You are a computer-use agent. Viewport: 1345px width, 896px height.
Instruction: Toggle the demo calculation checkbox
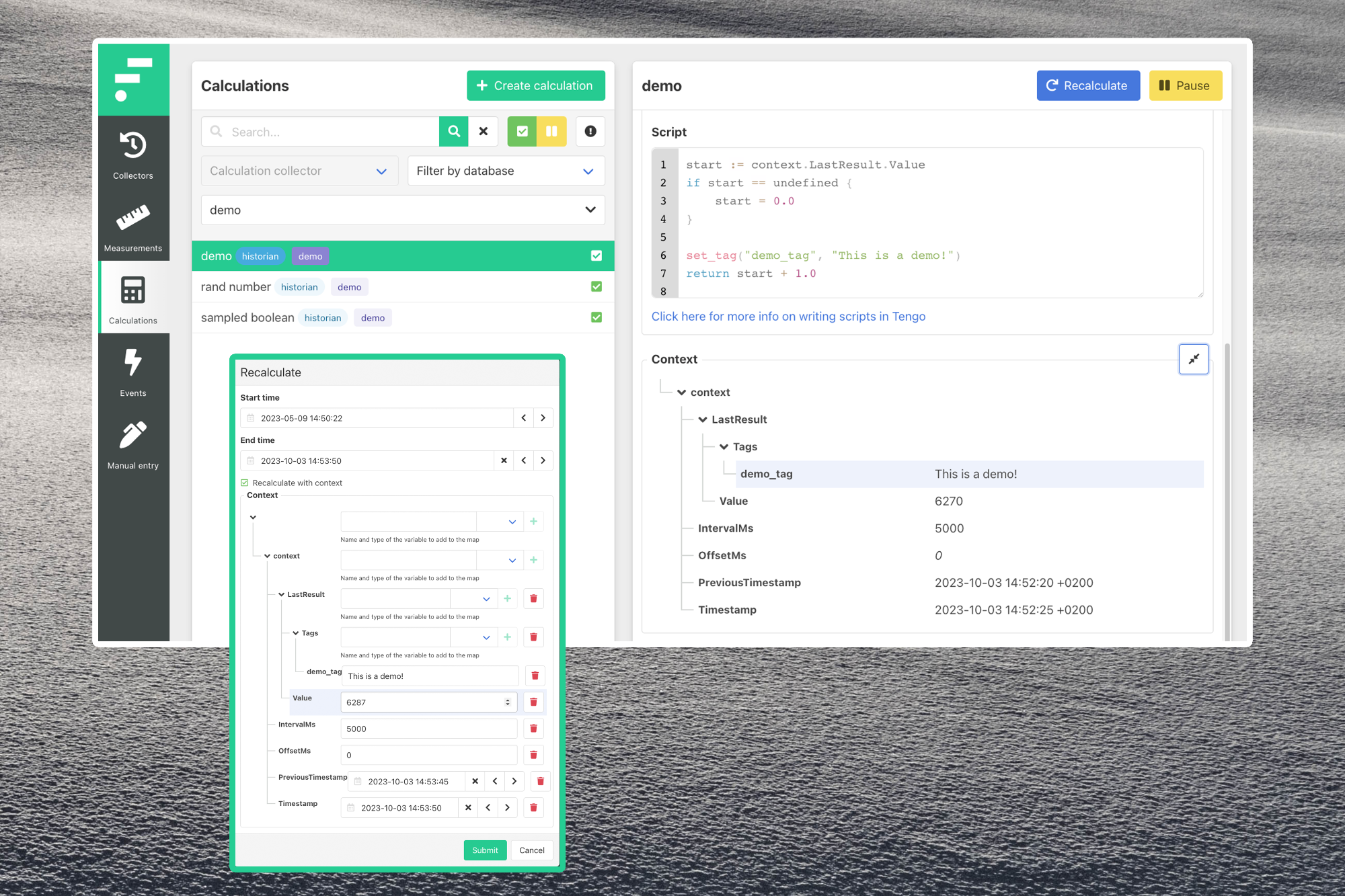[x=597, y=255]
